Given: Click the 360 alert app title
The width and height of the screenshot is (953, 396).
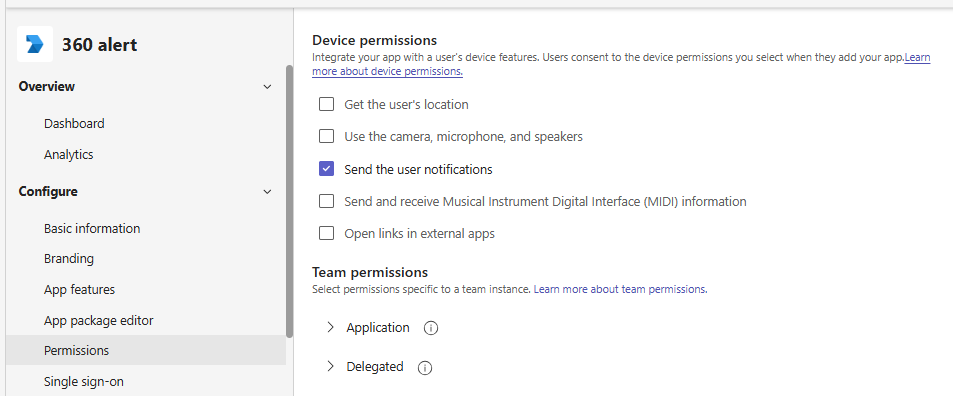Looking at the screenshot, I should coord(100,45).
